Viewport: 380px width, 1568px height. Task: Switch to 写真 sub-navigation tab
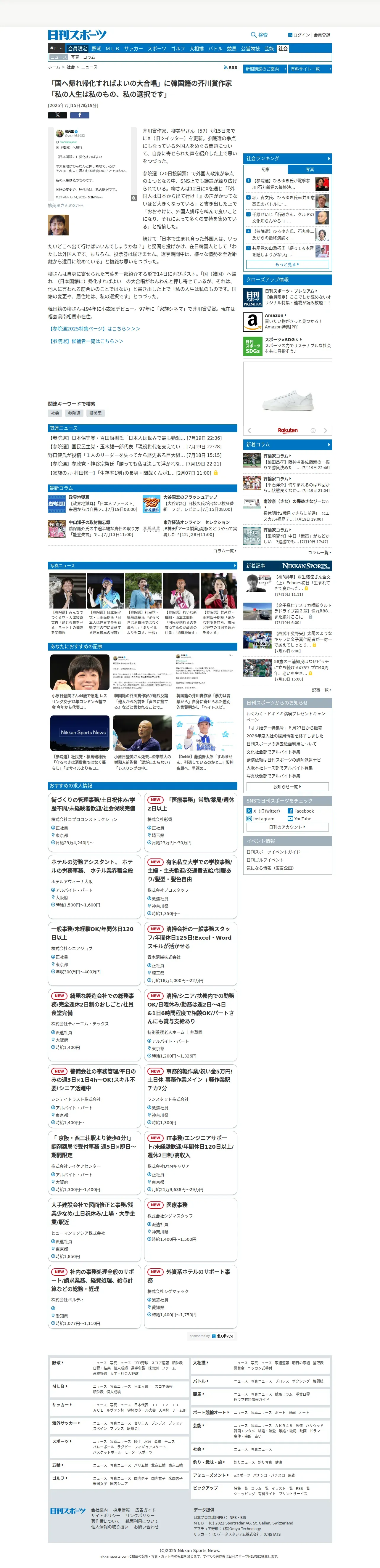click(x=75, y=57)
